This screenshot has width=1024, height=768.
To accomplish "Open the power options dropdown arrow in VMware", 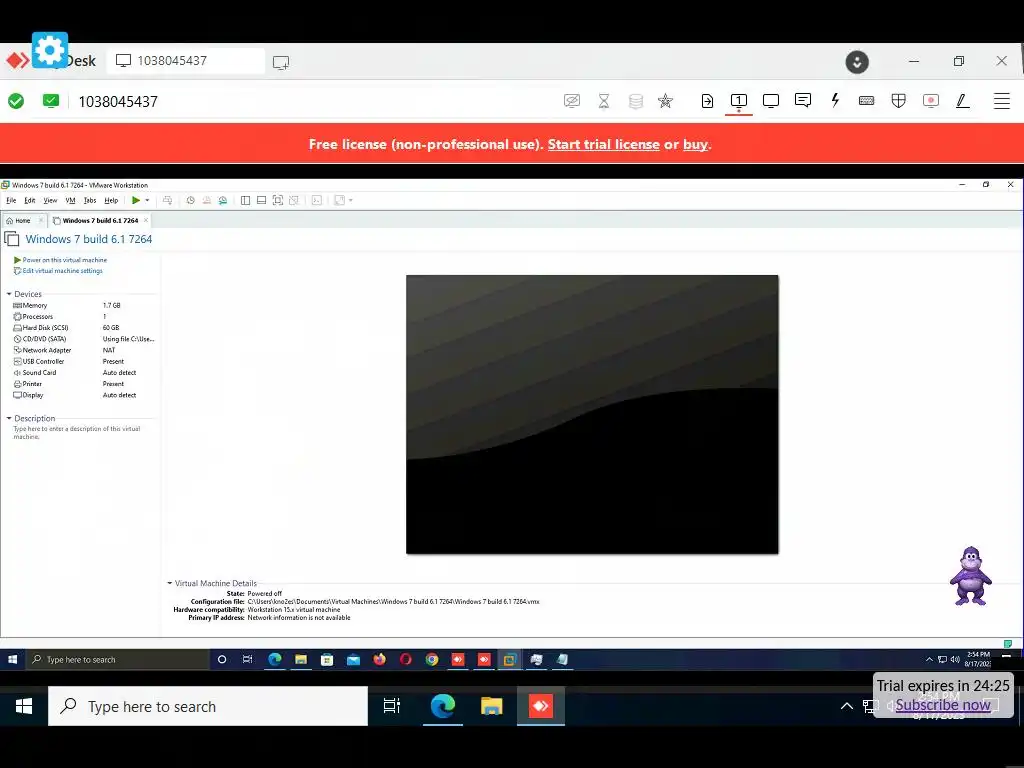I will tap(148, 200).
